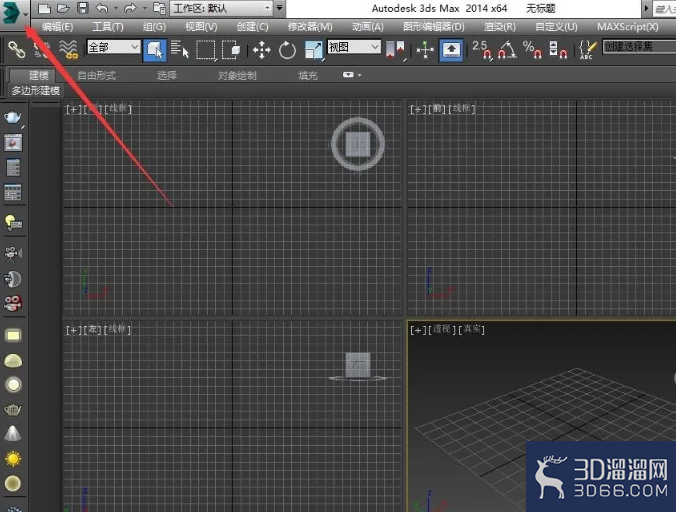Click the Select and Manipulate icon
This screenshot has width=676, height=512.
point(425,50)
